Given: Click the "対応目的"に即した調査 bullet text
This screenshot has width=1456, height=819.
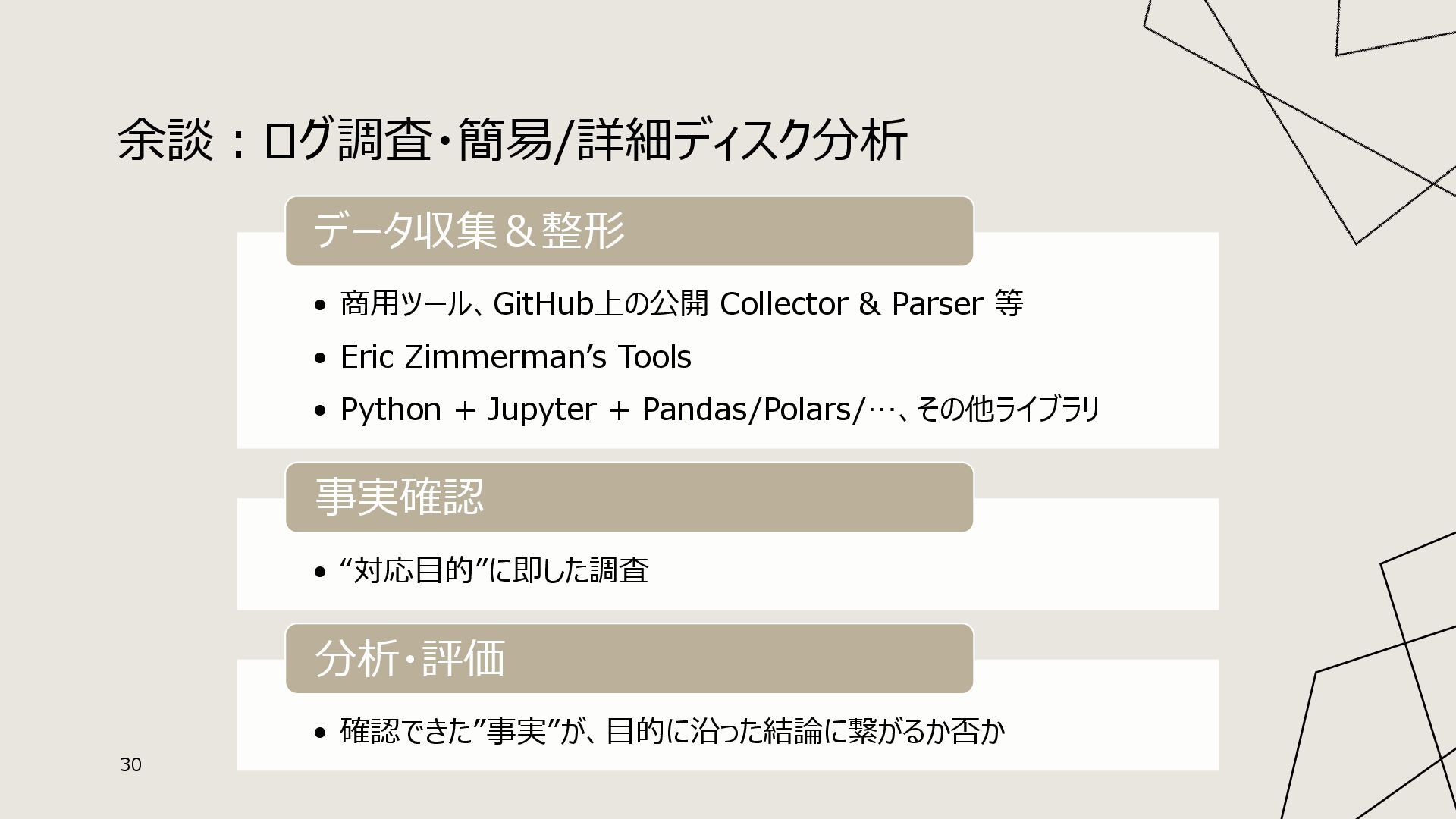Looking at the screenshot, I should click(x=494, y=571).
